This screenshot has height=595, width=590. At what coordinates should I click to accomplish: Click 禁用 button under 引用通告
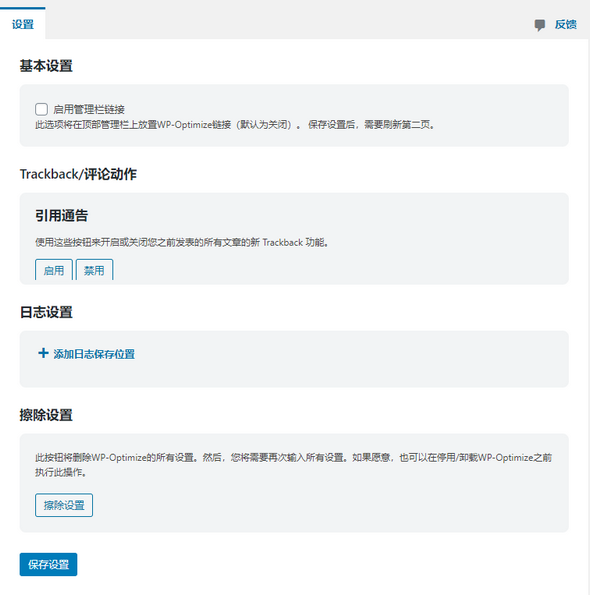click(x=94, y=270)
